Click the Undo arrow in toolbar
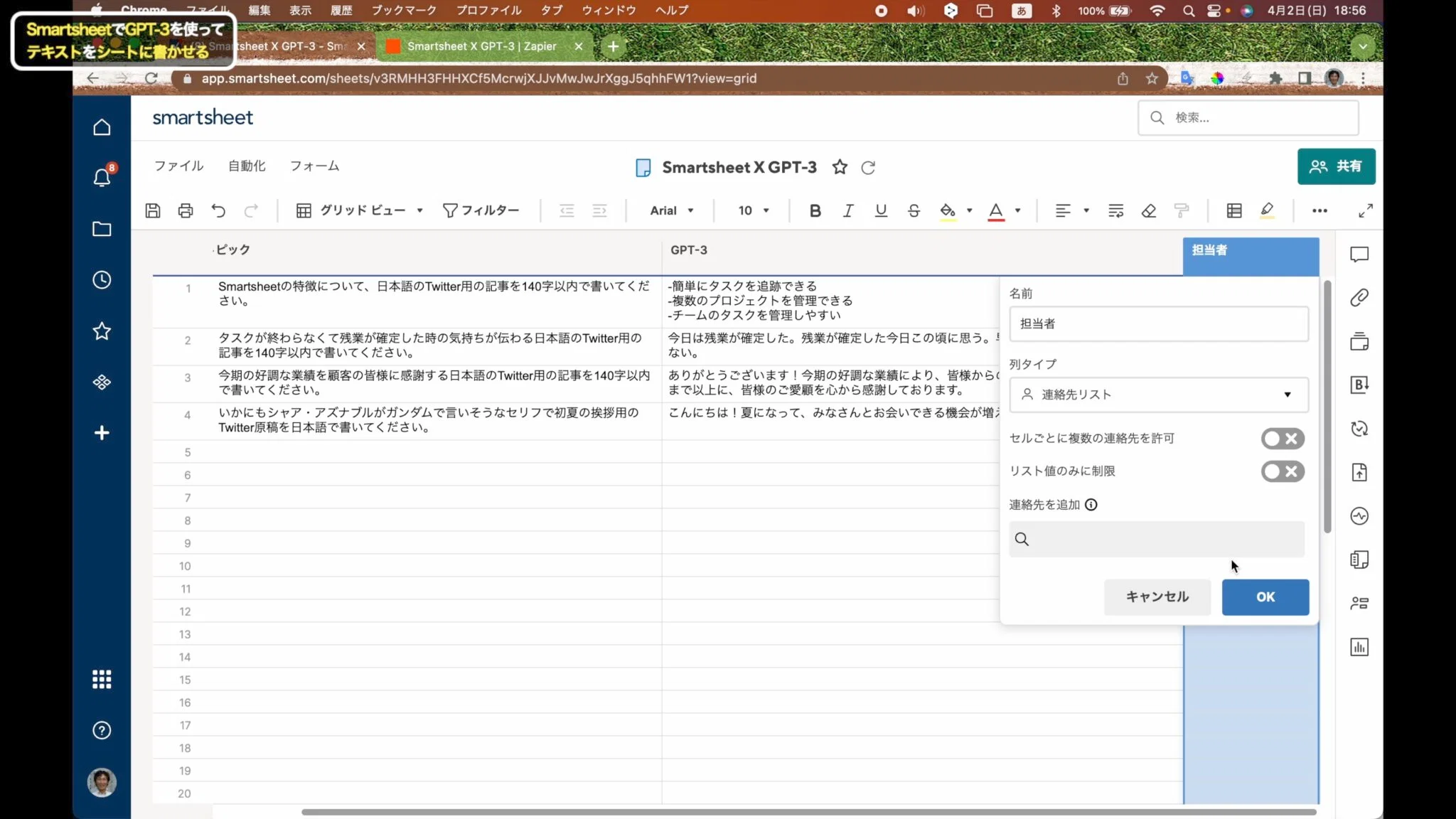The height and width of the screenshot is (819, 1456). tap(218, 210)
